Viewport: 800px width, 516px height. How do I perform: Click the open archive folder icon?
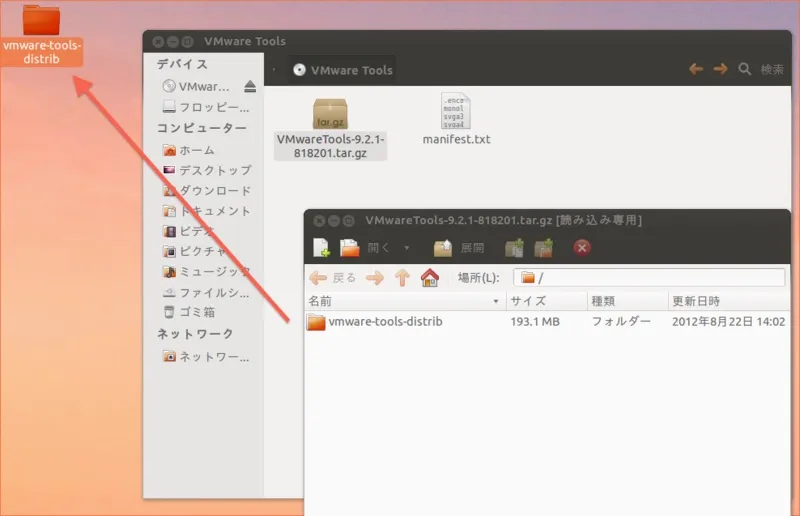pos(349,248)
